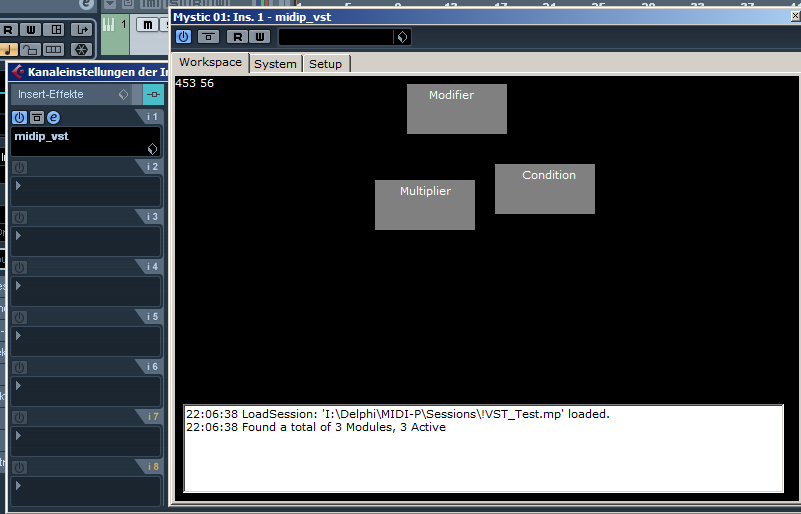Viewport: 801px width, 514px height.
Task: Open insert i1 editor e button
Action: 54,118
